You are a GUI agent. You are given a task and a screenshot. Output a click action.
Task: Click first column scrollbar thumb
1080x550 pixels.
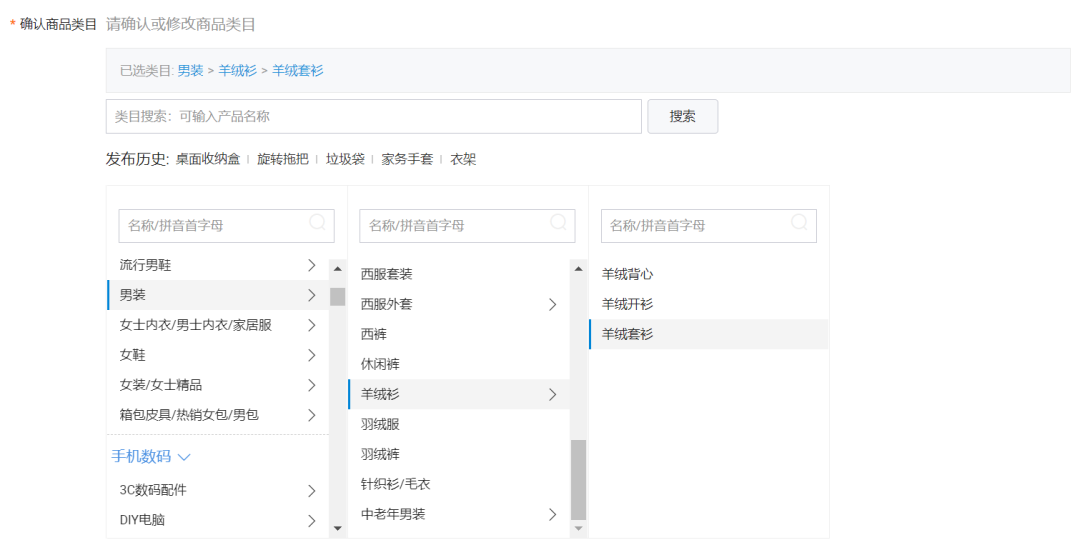point(338,296)
